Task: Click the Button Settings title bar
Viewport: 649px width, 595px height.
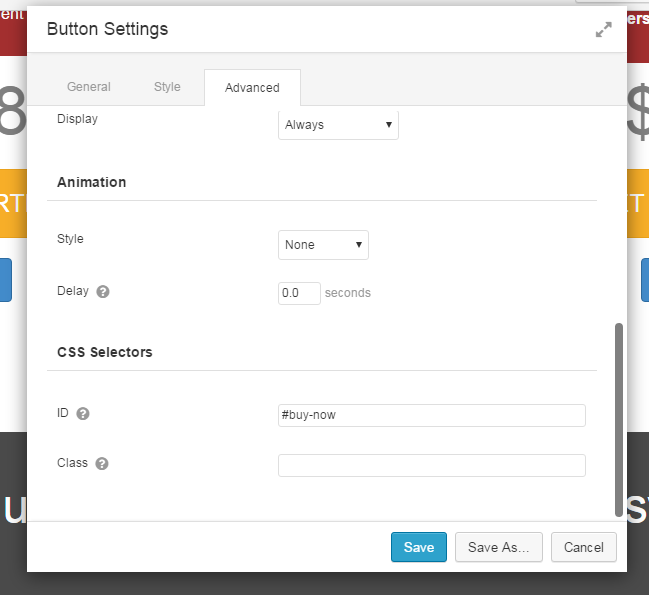Action: point(300,30)
